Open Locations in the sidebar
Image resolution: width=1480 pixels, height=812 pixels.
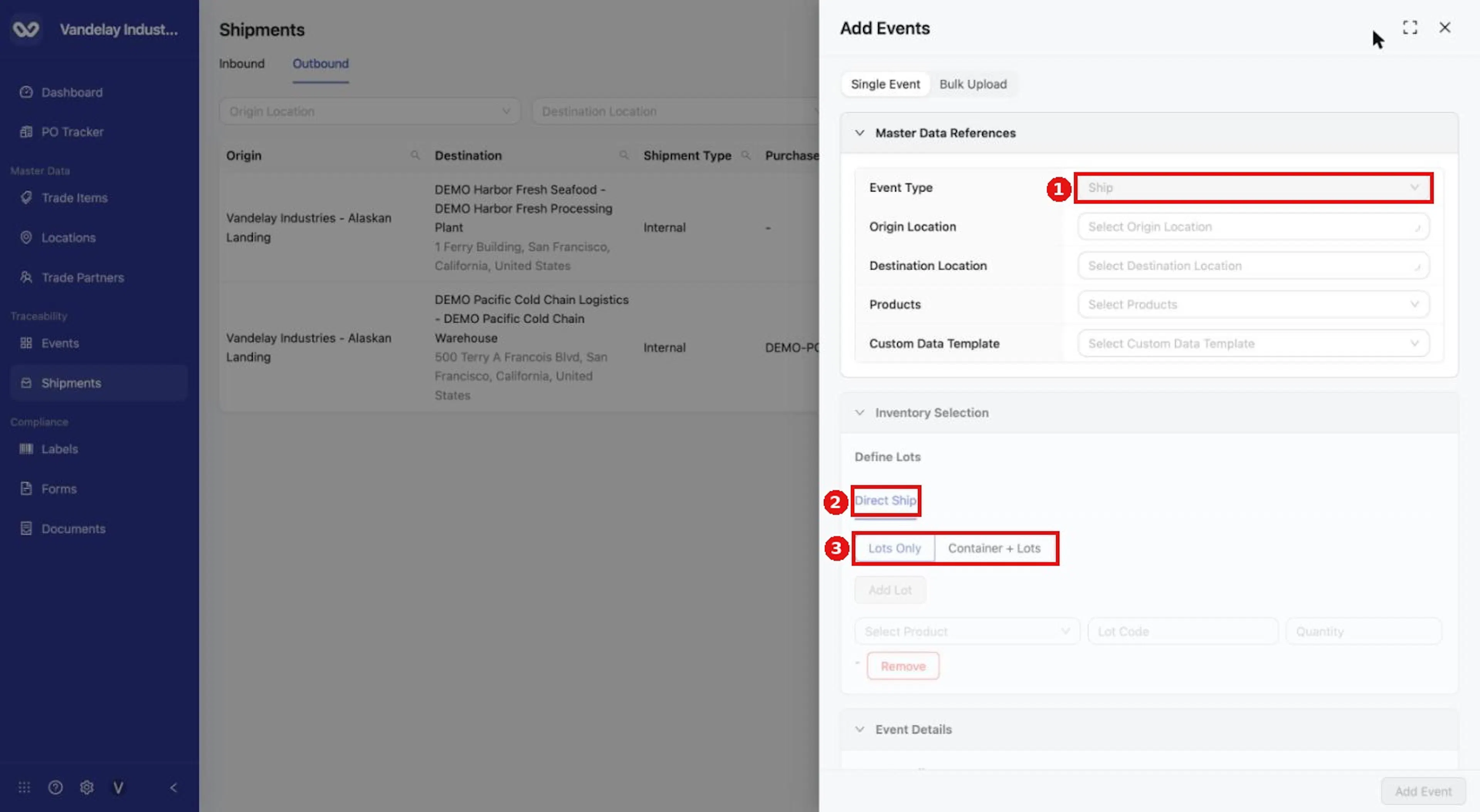click(x=68, y=237)
